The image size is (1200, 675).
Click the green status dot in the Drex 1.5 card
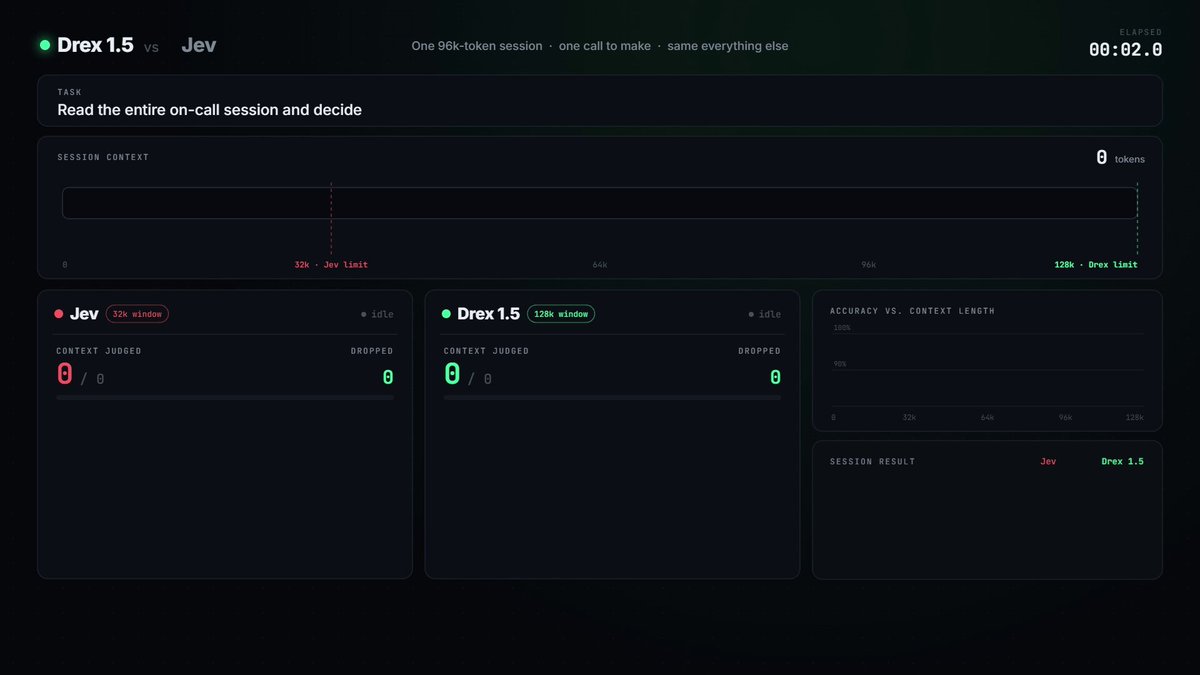pos(447,314)
